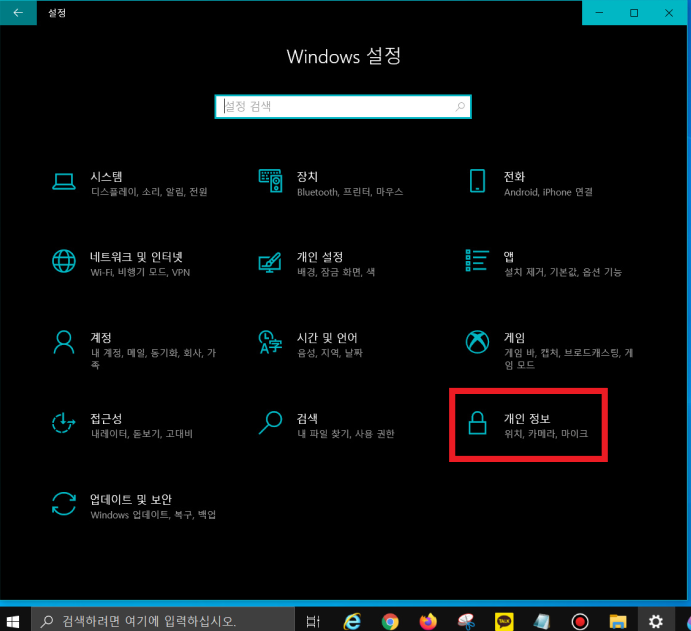Open the 시스템 laptop icon
The image size is (691, 631).
pyautogui.click(x=64, y=182)
